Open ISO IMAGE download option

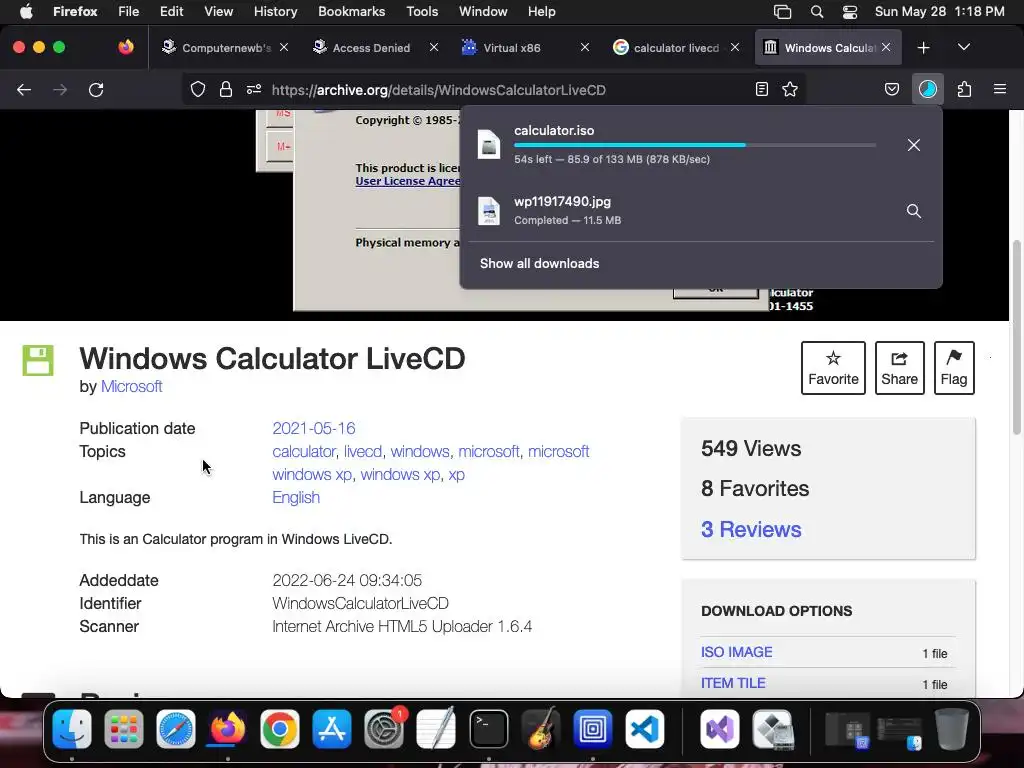[x=737, y=652]
